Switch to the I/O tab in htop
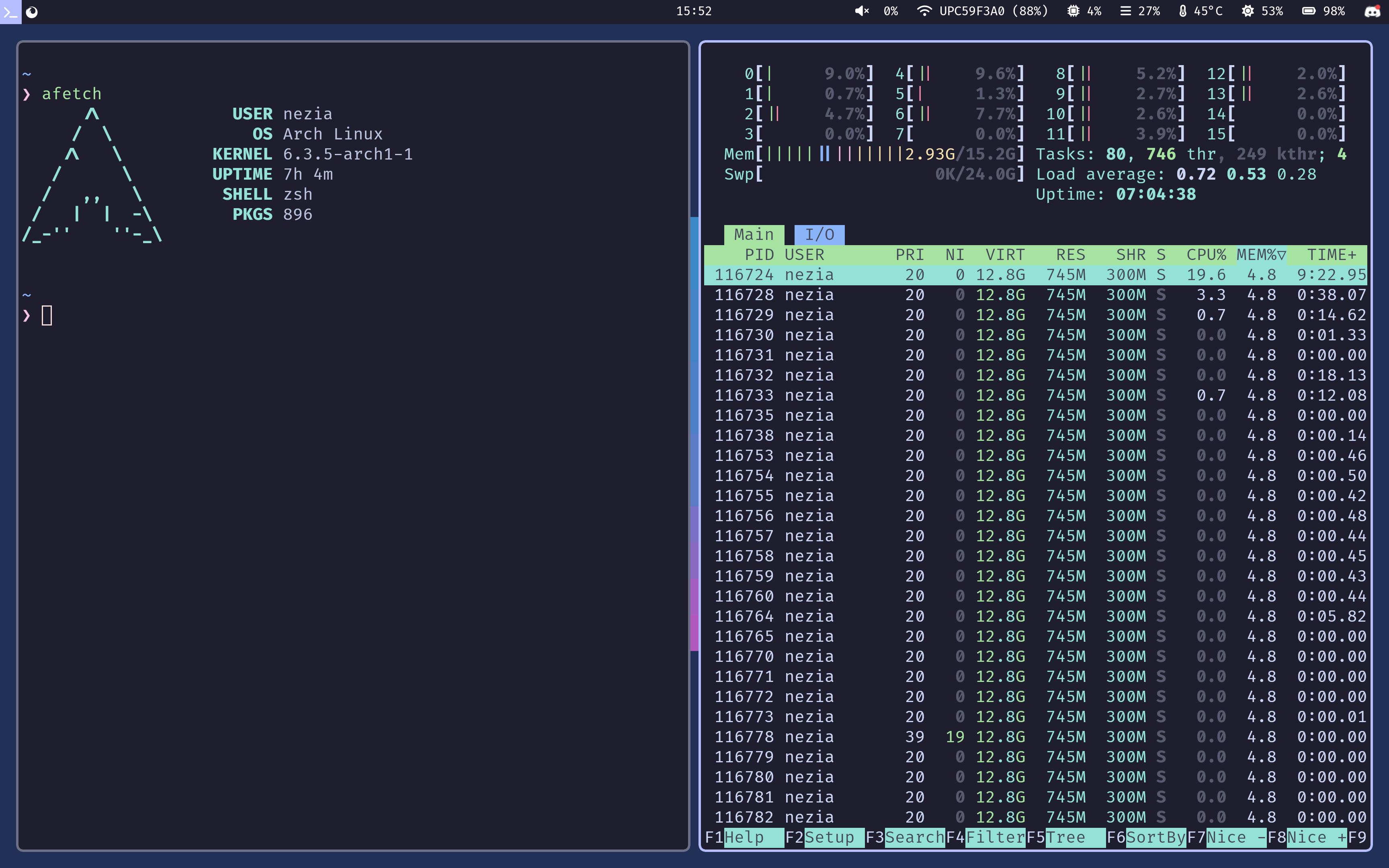 (x=819, y=234)
